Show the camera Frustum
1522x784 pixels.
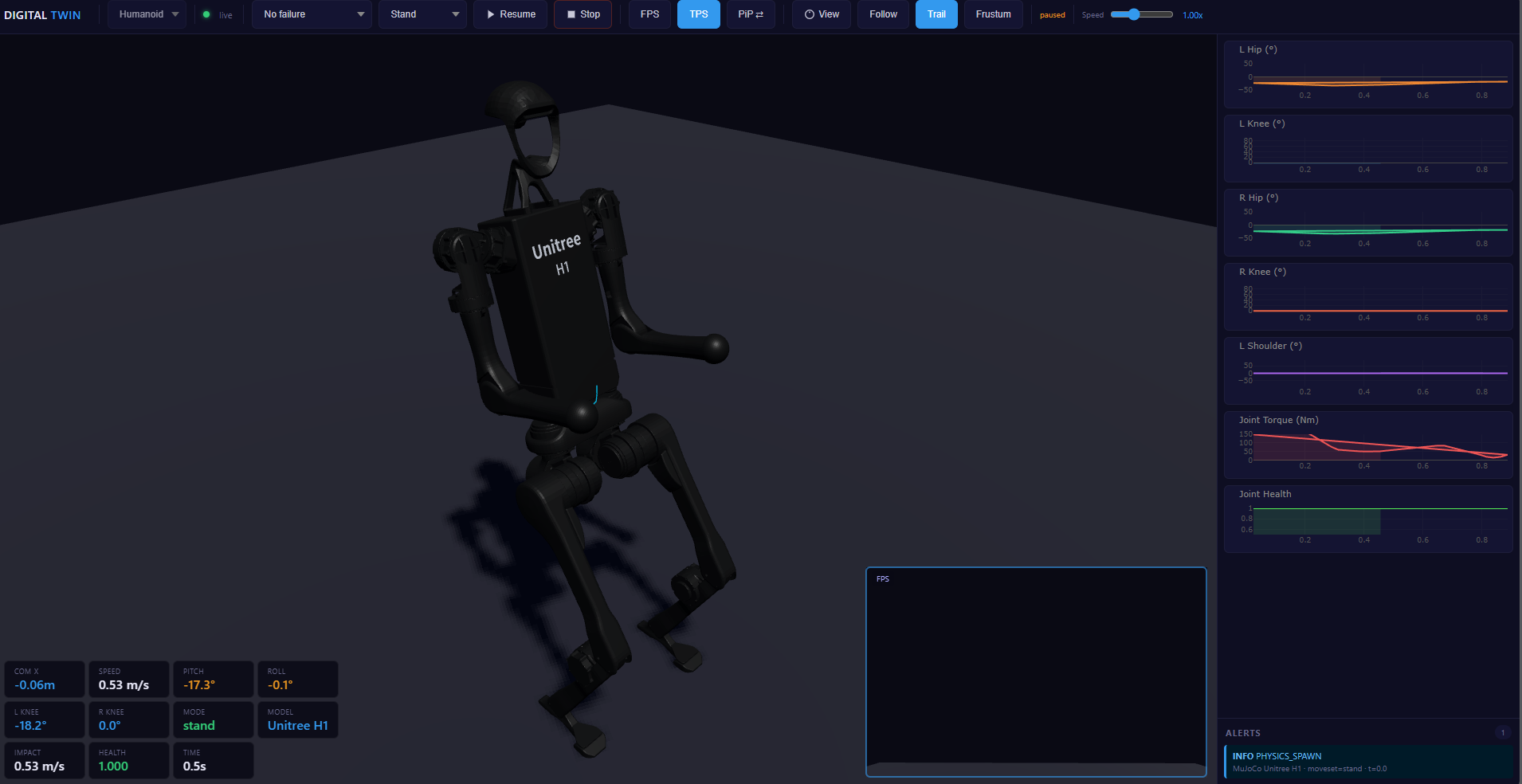[993, 14]
